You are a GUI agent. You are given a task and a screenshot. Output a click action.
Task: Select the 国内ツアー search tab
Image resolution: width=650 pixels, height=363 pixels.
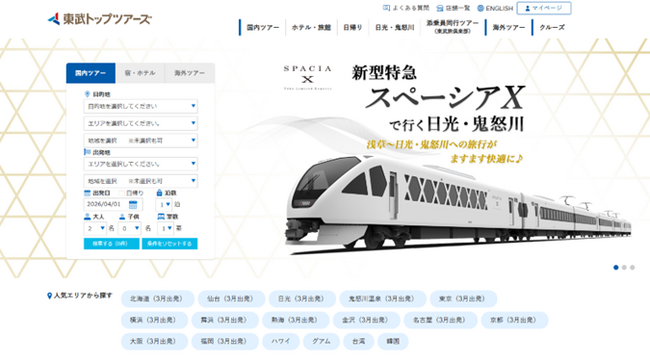[x=91, y=73]
